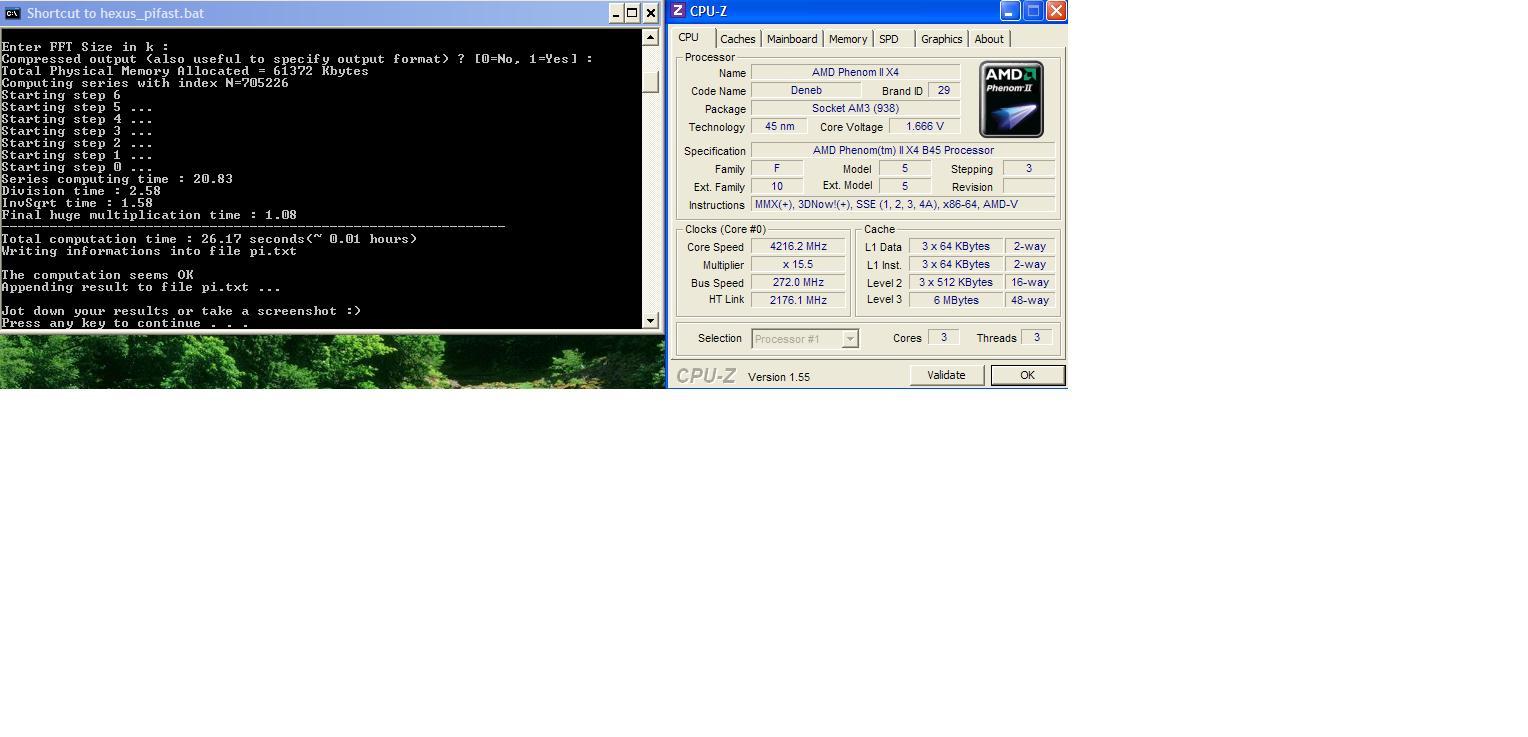
Task: Click the L1 Data 3 x 64 KBytes value
Action: [956, 246]
